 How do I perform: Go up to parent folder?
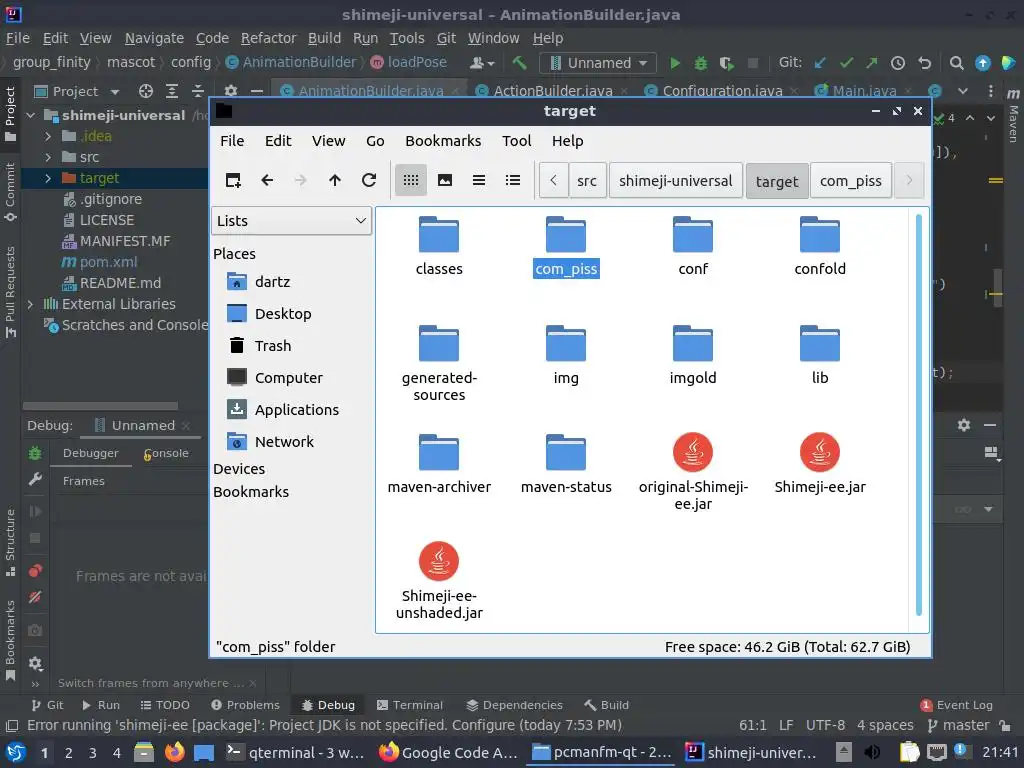coord(335,180)
